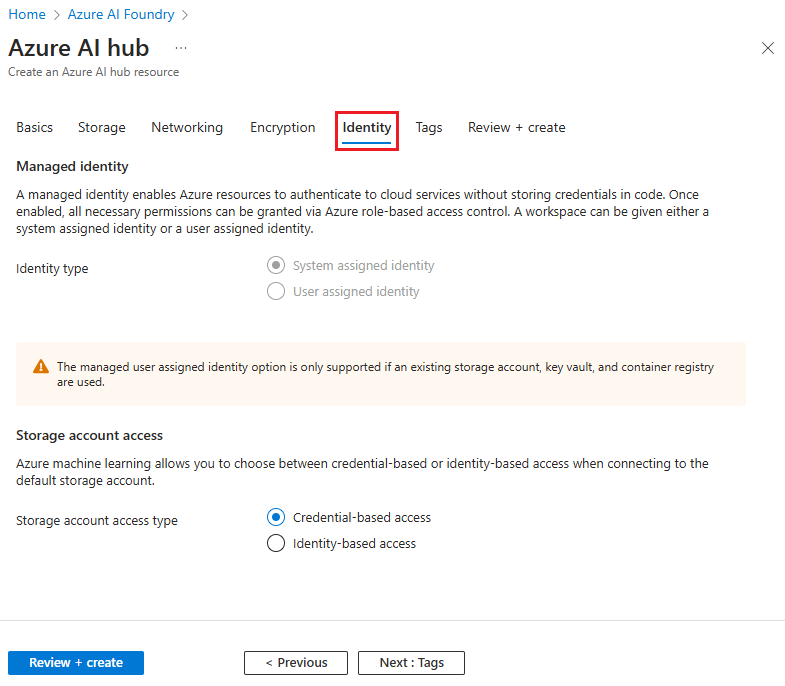
Task: Continue with Next : Tags button
Action: 412,662
